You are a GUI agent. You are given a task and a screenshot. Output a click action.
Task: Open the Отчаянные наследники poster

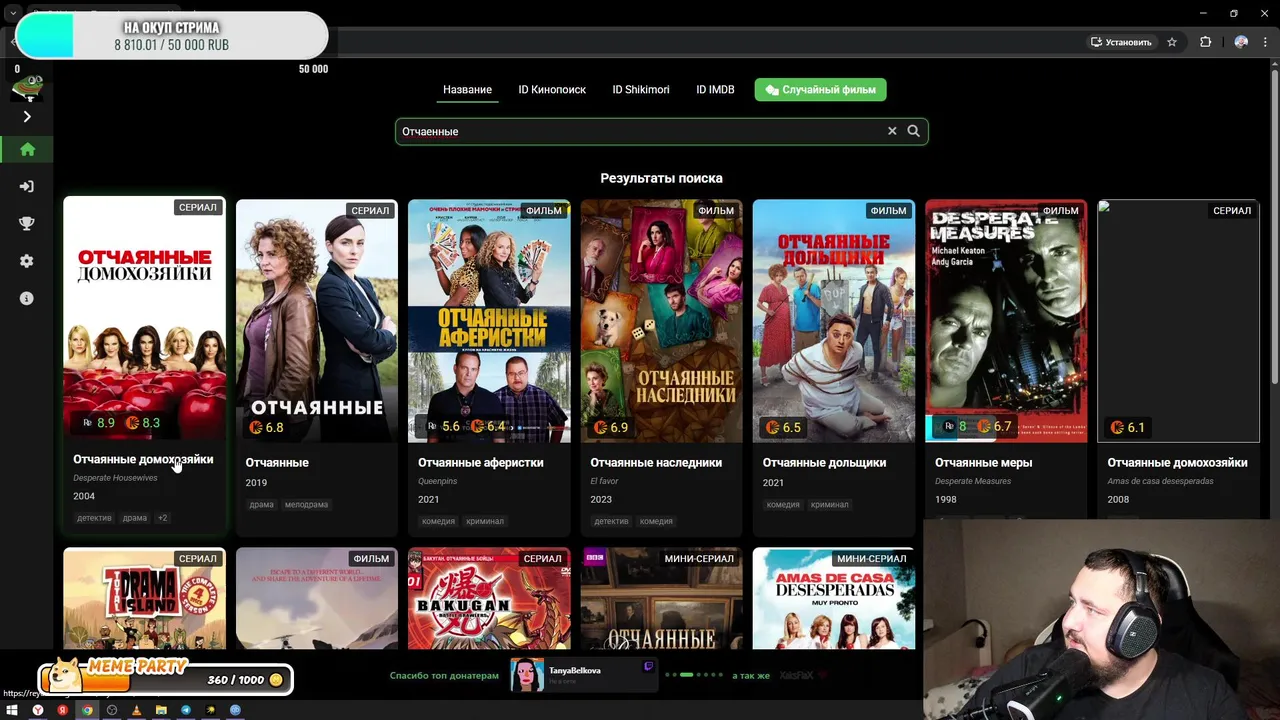coord(661,320)
